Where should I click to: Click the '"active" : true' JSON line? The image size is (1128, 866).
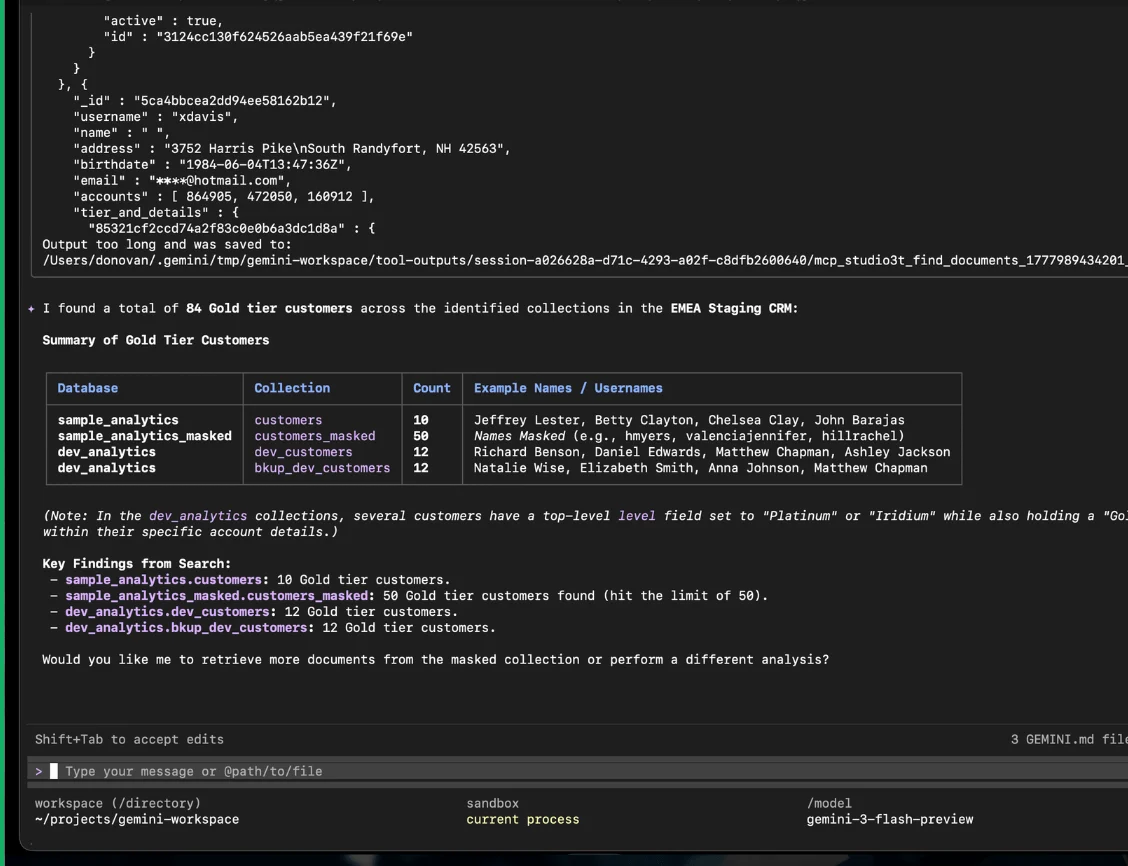tap(163, 21)
